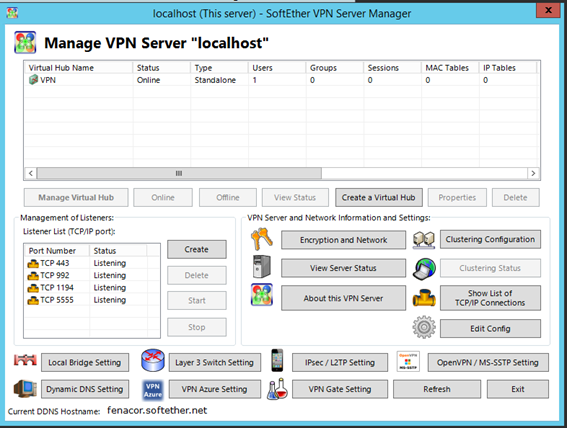Screen dimensions: 567x428
Task: Open Layer 3 Switch Setting
Action: (x=215, y=363)
